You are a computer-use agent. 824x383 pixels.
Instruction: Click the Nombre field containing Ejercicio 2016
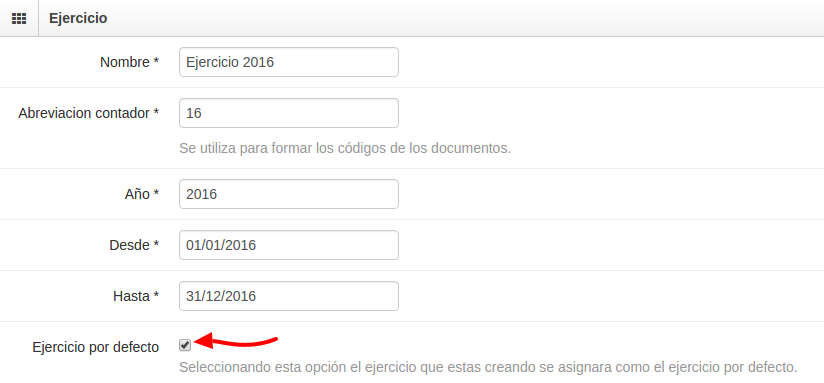[289, 62]
